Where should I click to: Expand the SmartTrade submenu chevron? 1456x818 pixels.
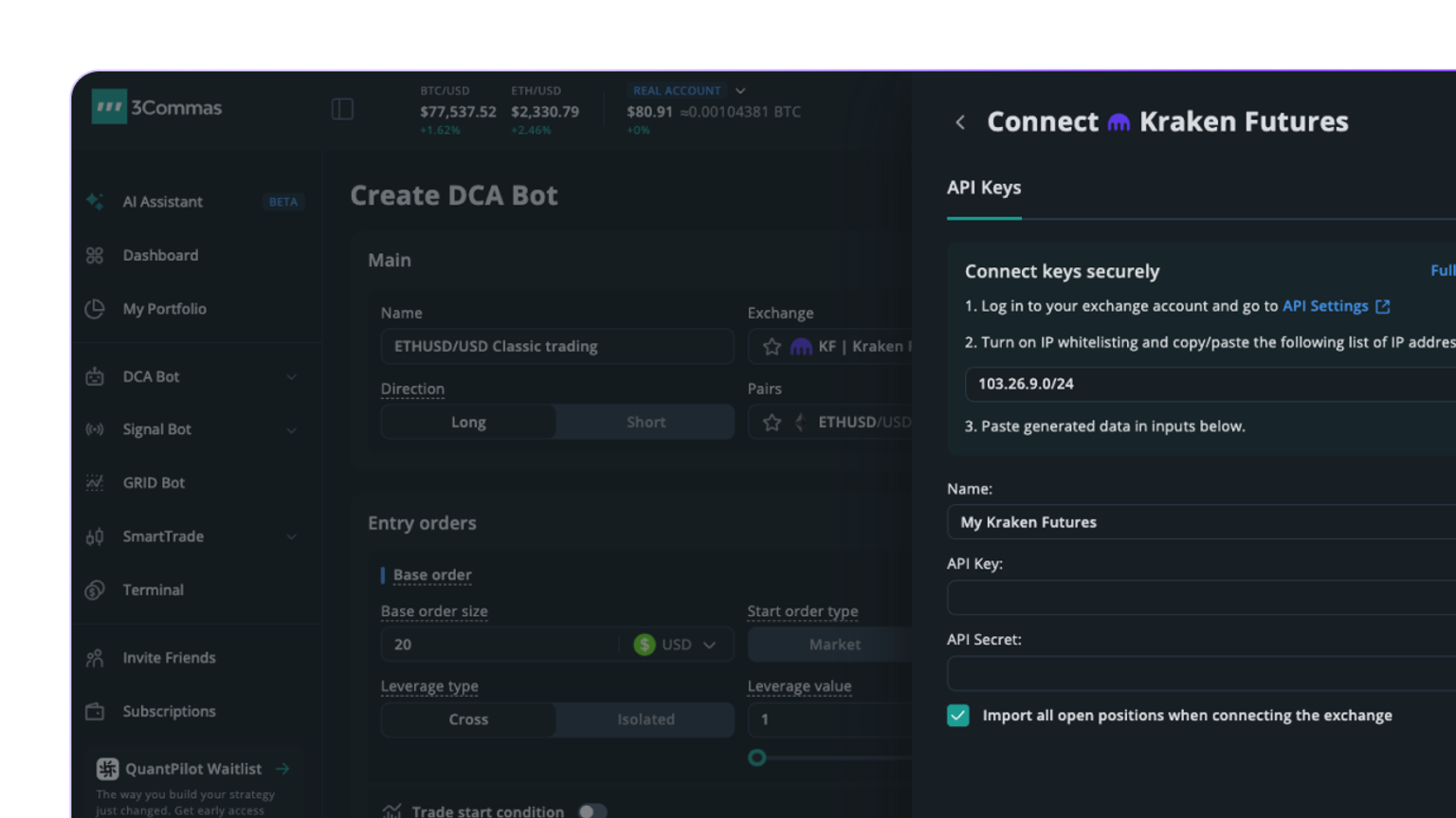(x=291, y=536)
